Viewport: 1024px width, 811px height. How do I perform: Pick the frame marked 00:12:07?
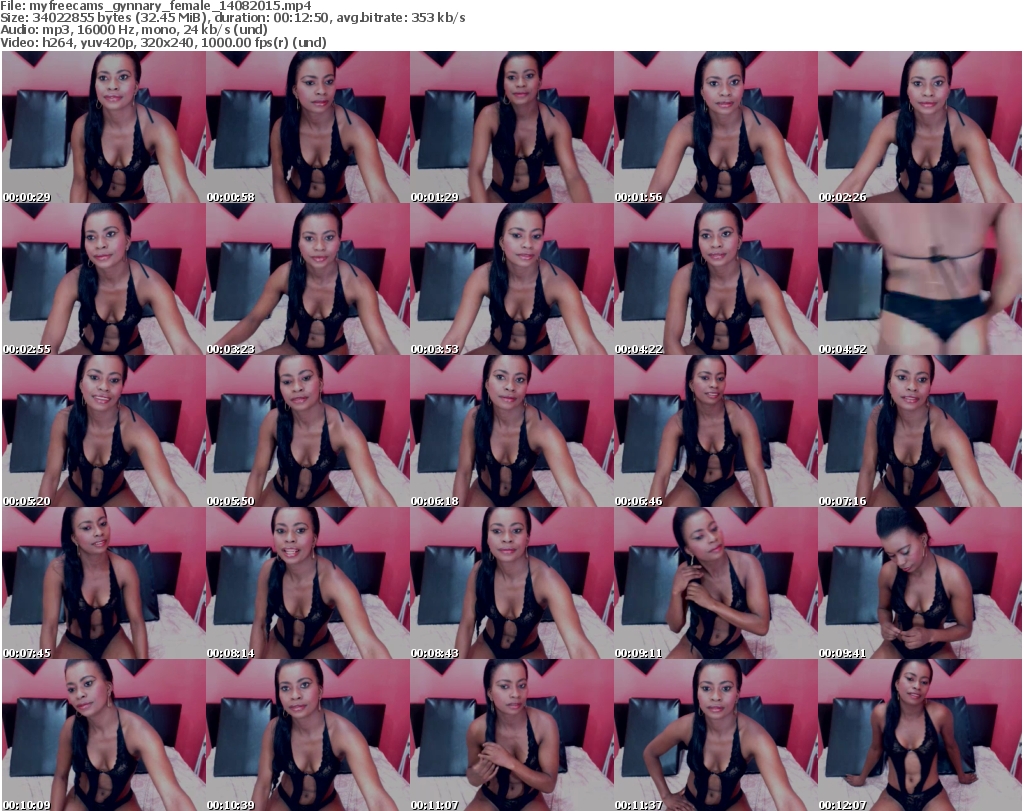(920, 735)
